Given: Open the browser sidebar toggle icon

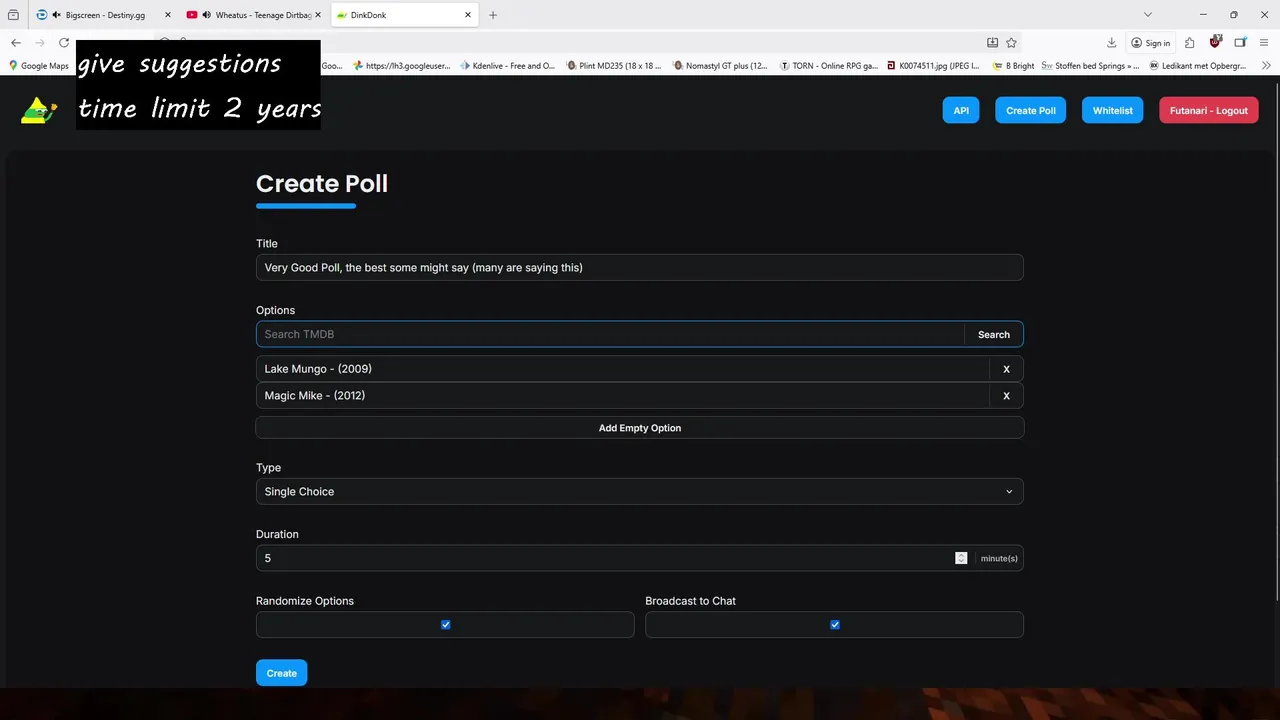Looking at the screenshot, I should (1240, 43).
